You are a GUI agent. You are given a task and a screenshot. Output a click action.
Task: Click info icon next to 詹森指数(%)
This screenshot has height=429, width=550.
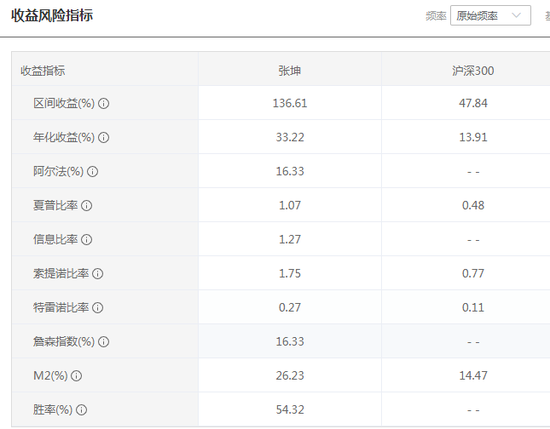(x=103, y=342)
